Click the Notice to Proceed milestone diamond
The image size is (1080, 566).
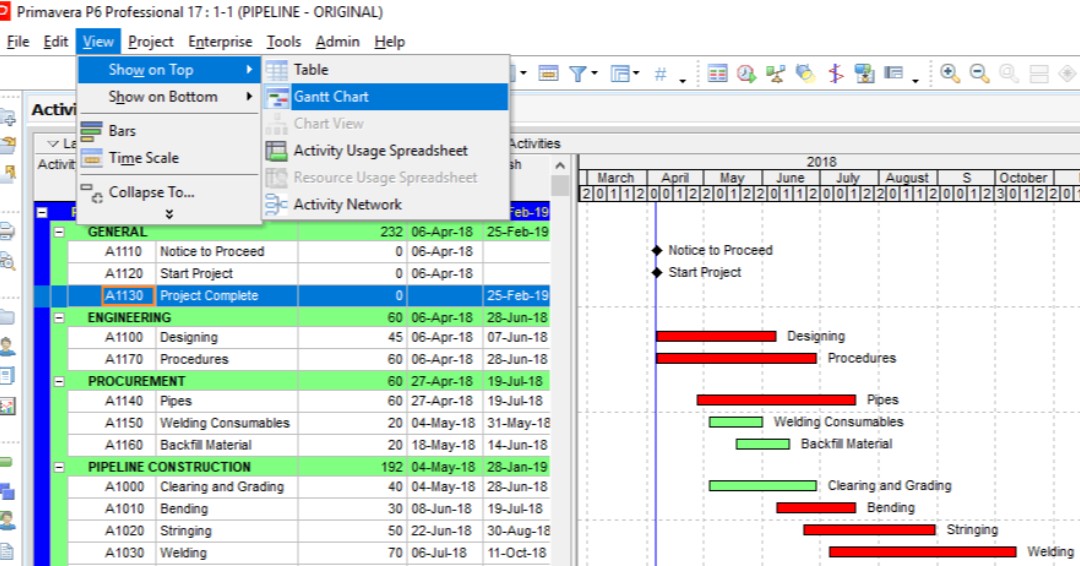click(x=657, y=251)
